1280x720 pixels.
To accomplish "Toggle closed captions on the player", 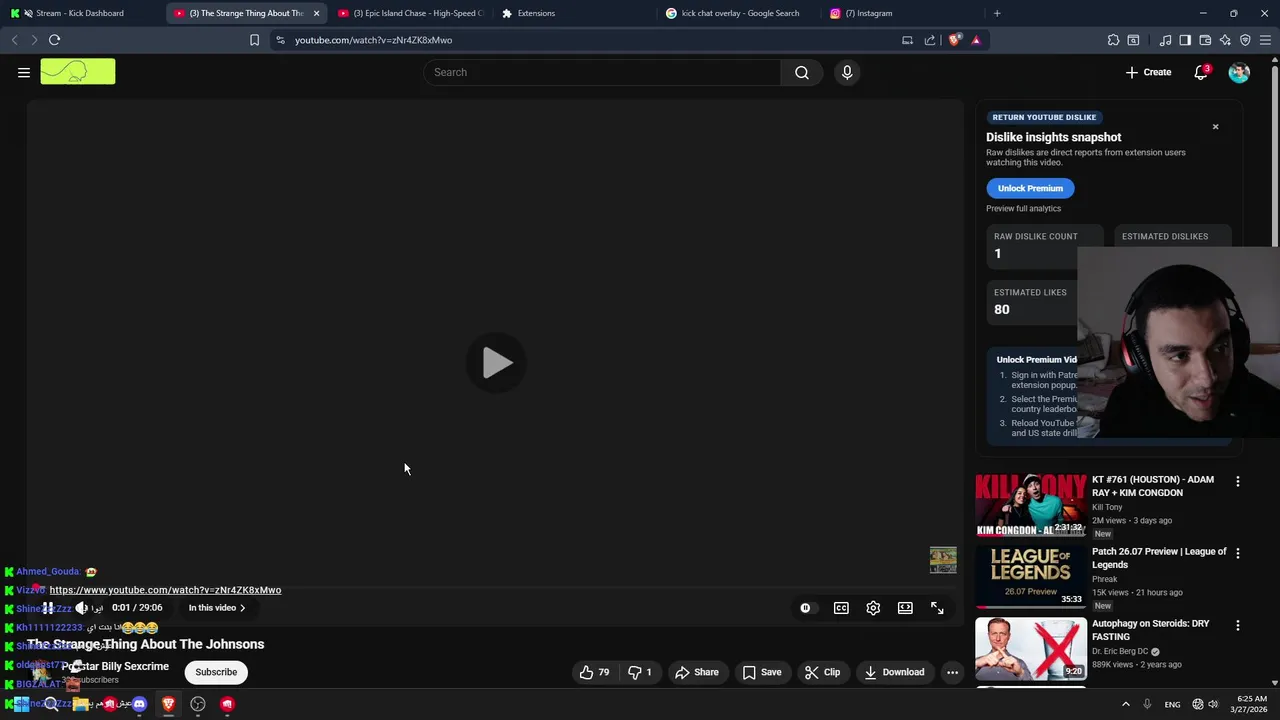I will pyautogui.click(x=841, y=608).
